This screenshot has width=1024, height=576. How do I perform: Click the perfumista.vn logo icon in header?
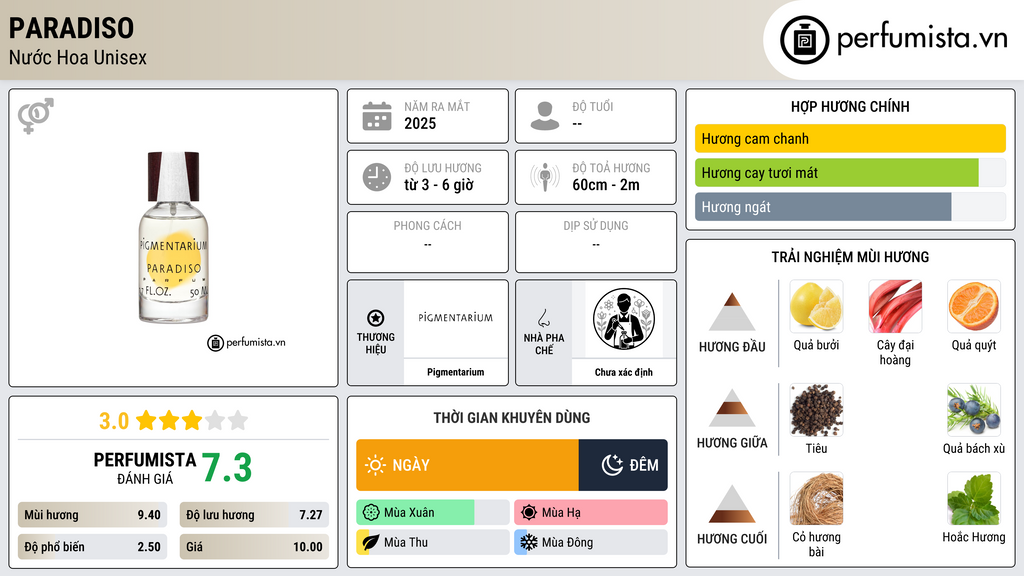point(804,40)
